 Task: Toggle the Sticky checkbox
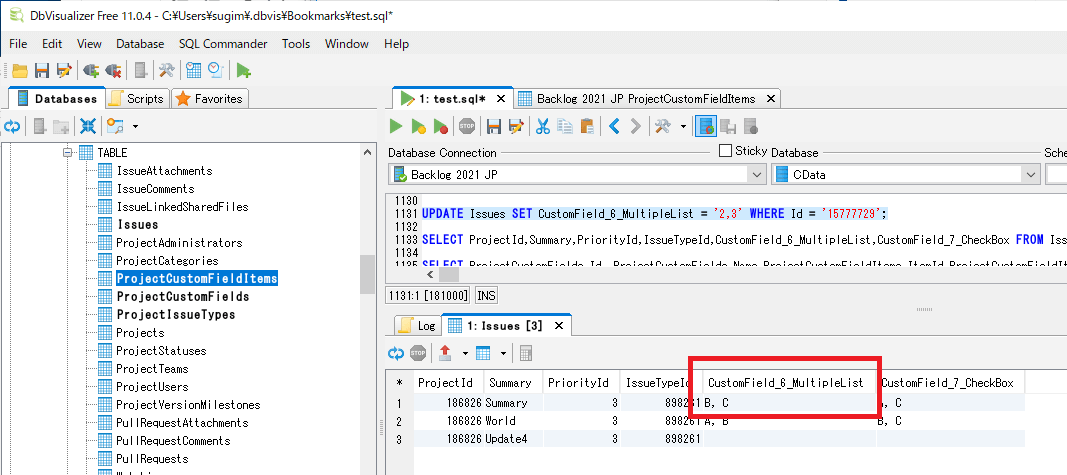(x=725, y=150)
